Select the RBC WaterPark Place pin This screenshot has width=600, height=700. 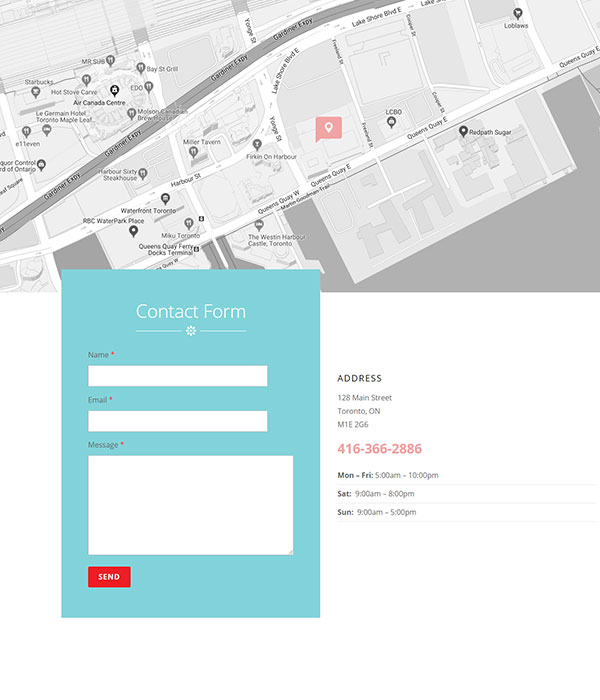point(133,231)
